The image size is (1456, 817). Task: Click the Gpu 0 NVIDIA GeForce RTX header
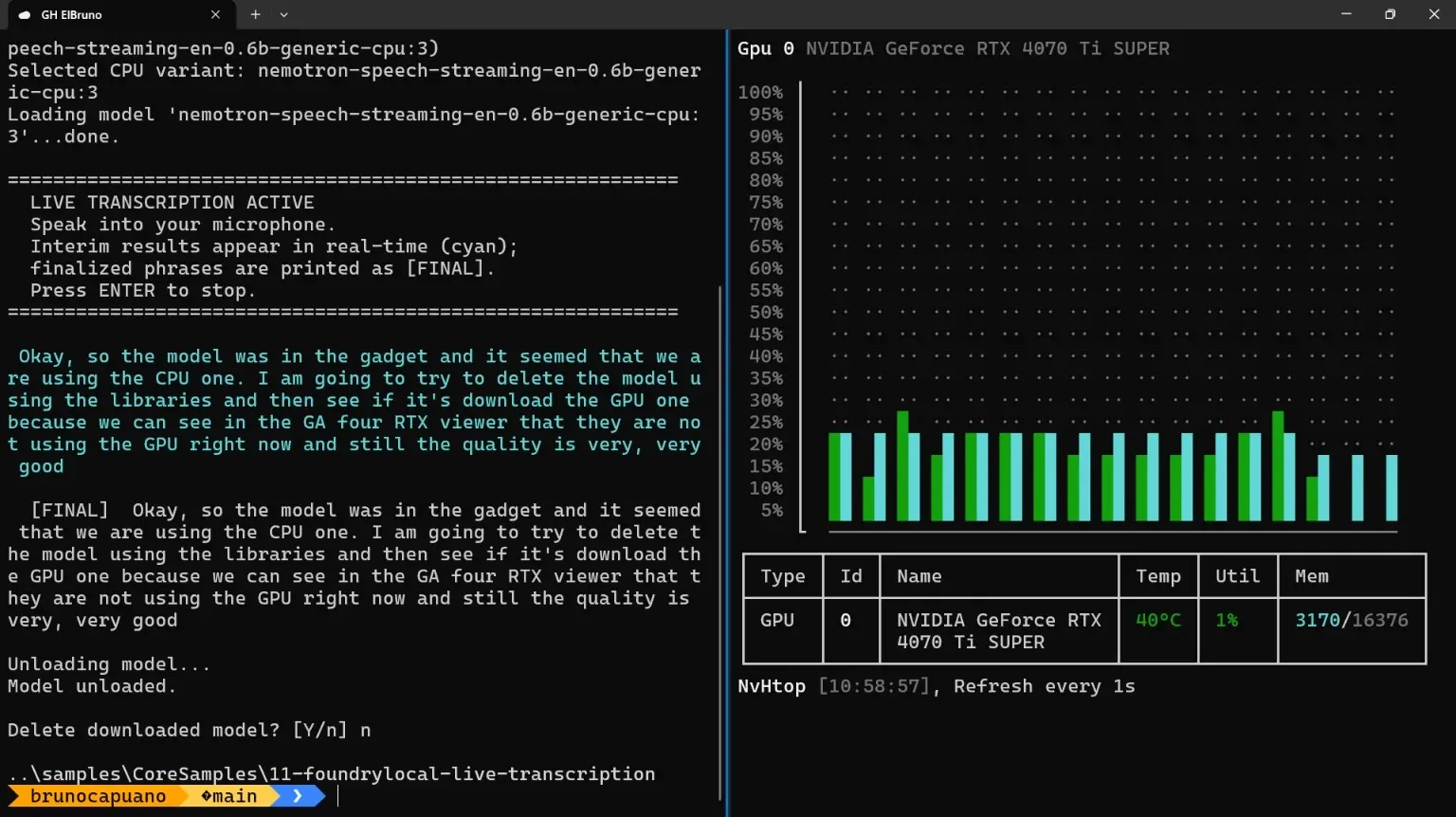click(954, 48)
